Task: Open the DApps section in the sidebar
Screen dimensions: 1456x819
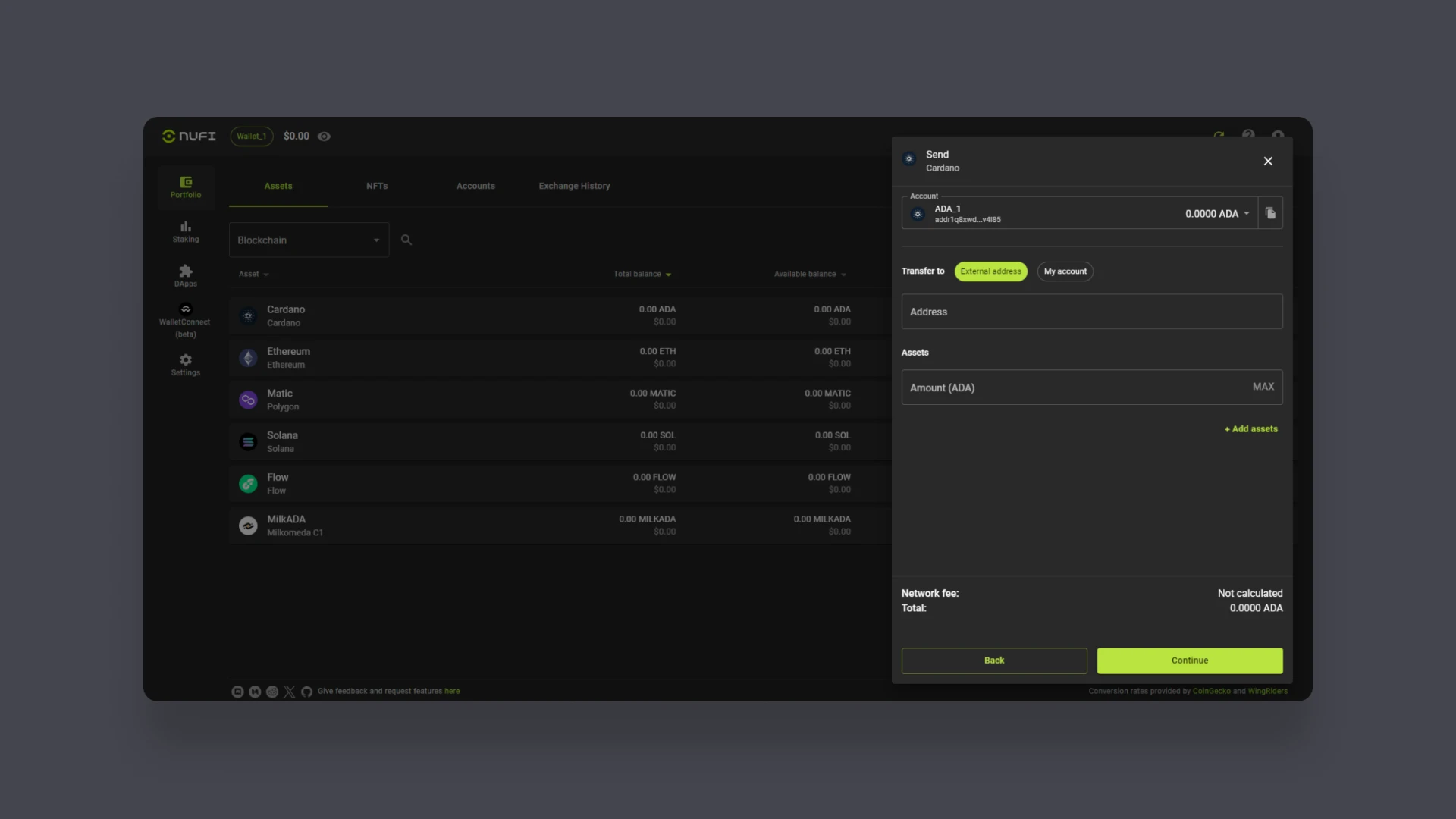Action: point(185,275)
